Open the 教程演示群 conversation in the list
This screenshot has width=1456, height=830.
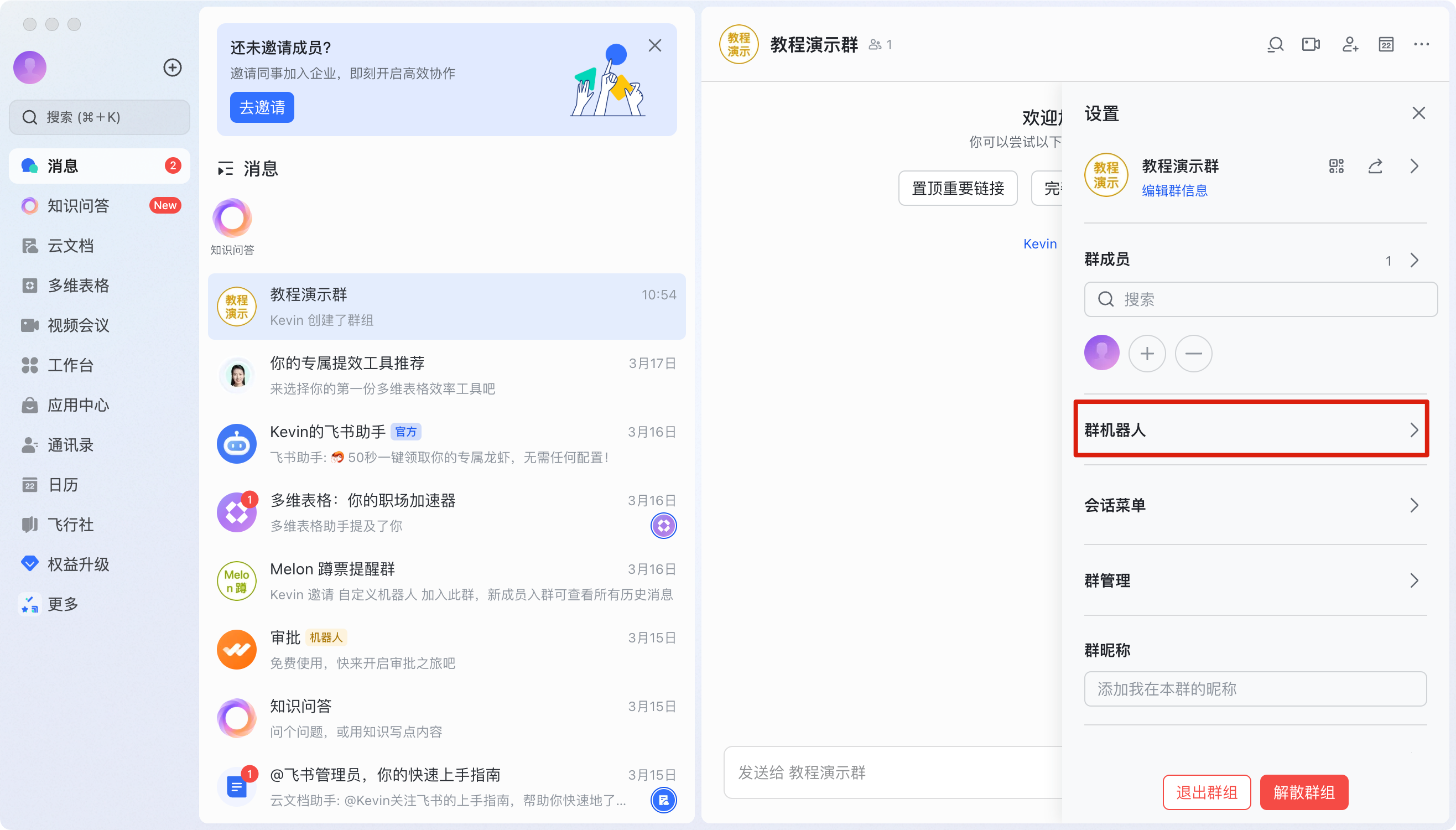pos(446,307)
